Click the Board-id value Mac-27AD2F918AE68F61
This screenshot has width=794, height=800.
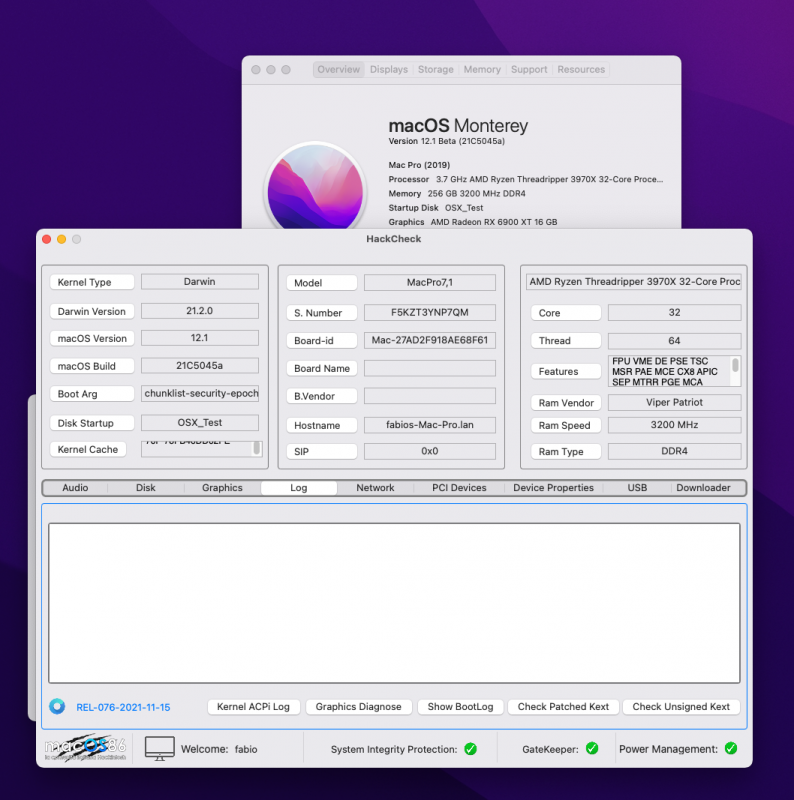click(430, 340)
